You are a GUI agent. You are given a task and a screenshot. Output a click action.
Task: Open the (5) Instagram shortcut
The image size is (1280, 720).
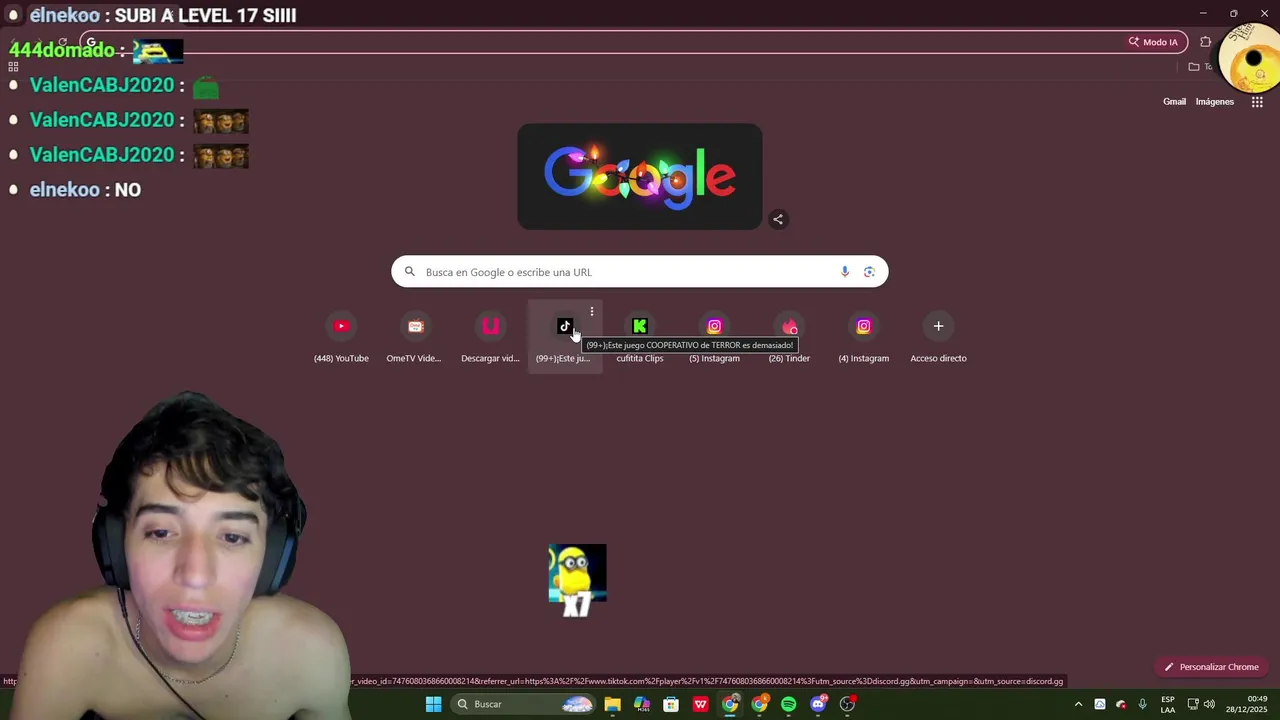pos(714,337)
